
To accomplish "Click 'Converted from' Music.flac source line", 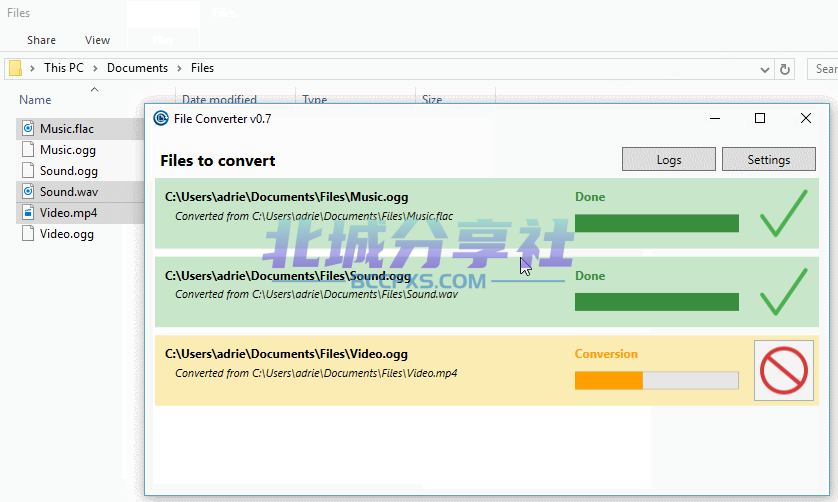I will tap(314, 217).
